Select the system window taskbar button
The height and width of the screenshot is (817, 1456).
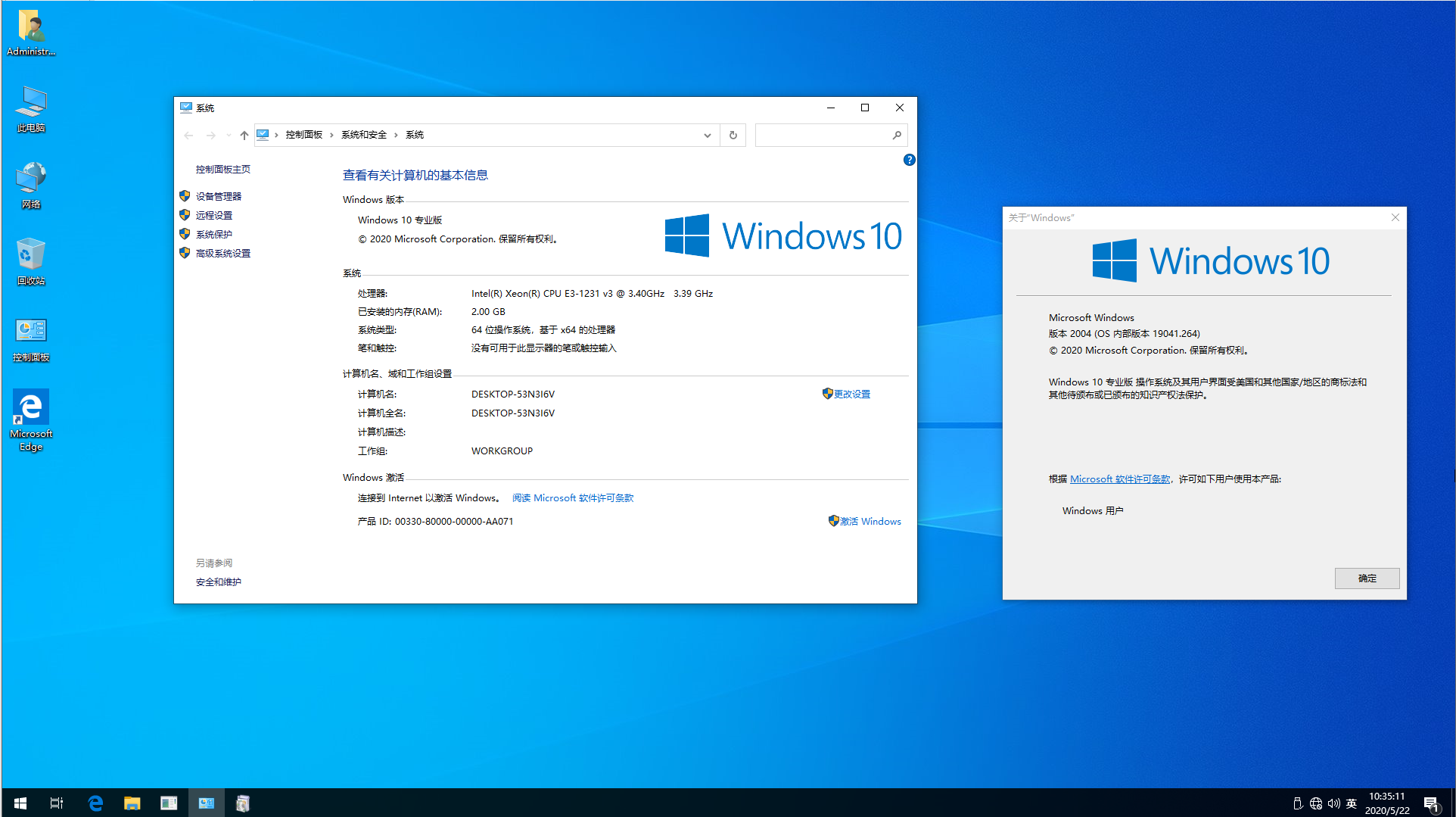pos(206,803)
